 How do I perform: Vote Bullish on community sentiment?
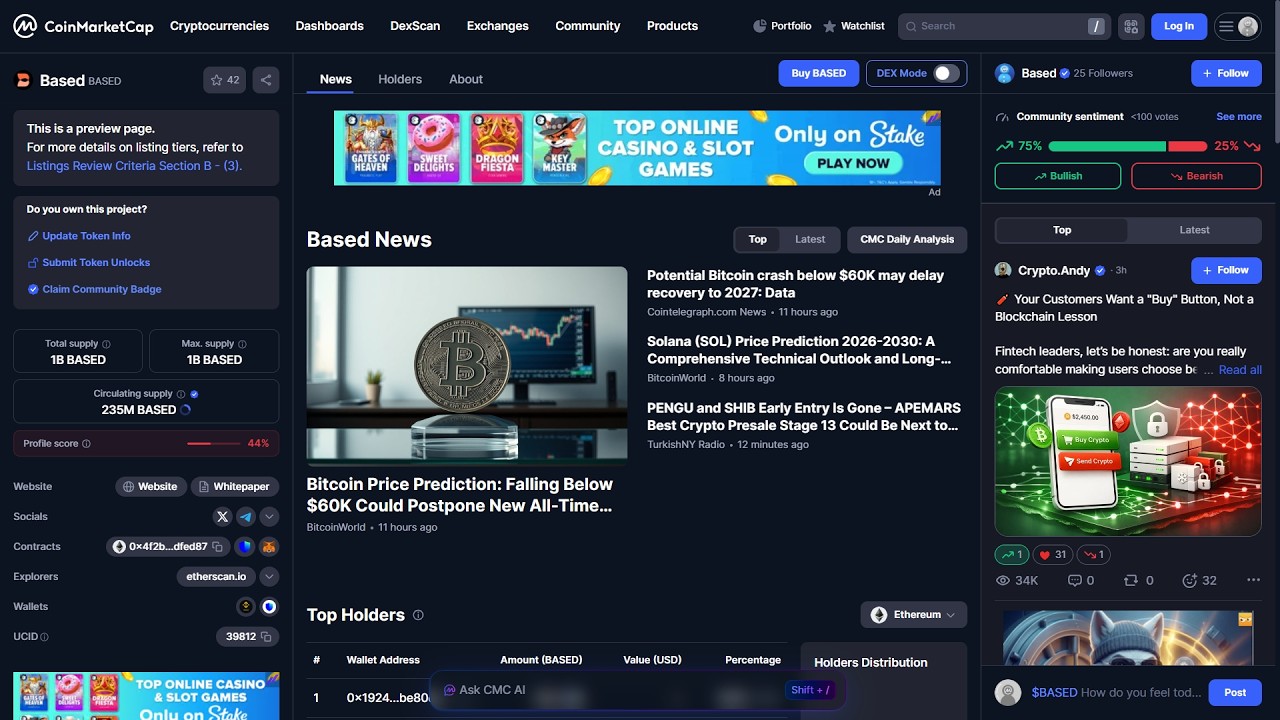click(1058, 176)
